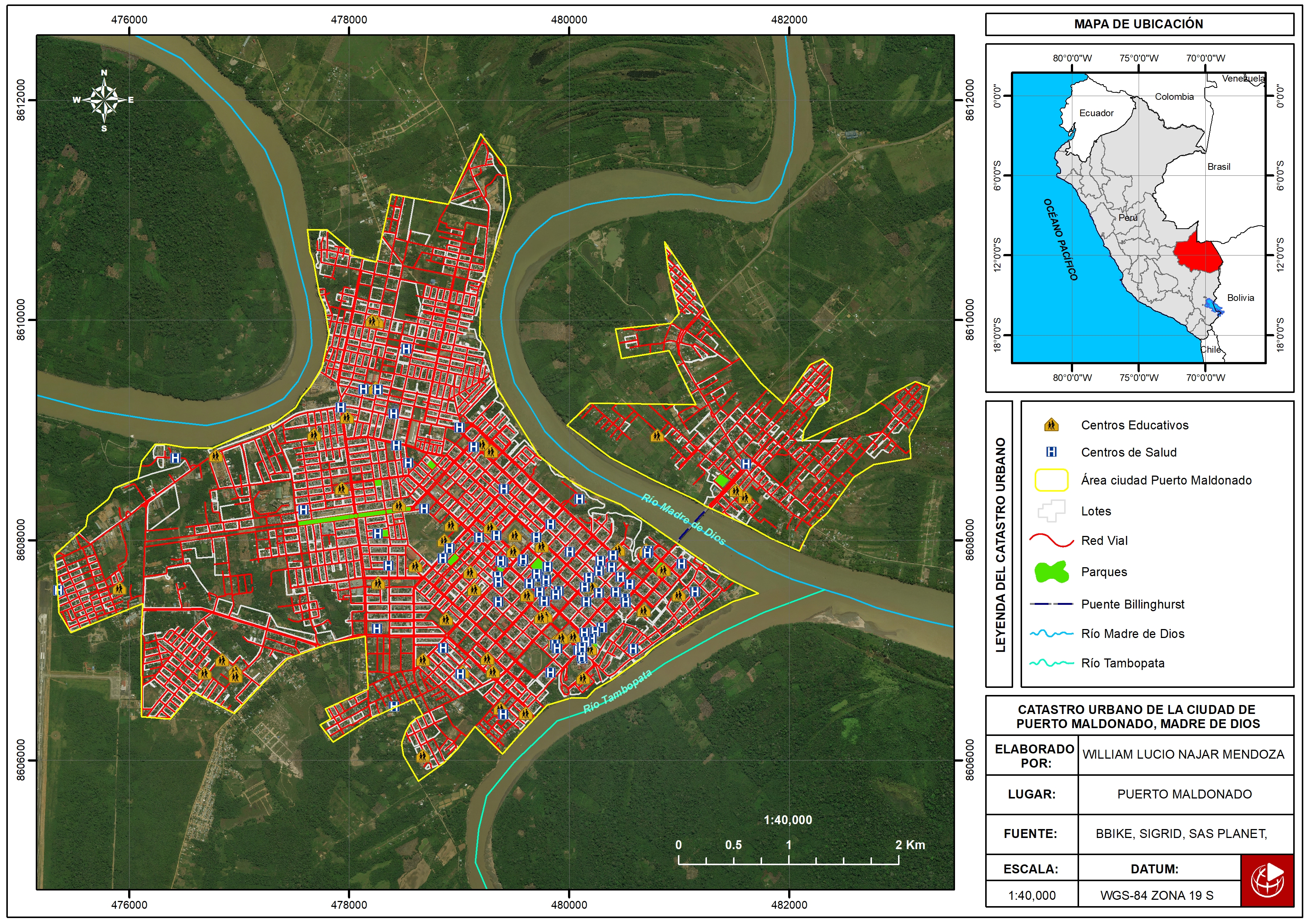Click the WGS-84 ZONA 19 S datum text

[x=1157, y=896]
